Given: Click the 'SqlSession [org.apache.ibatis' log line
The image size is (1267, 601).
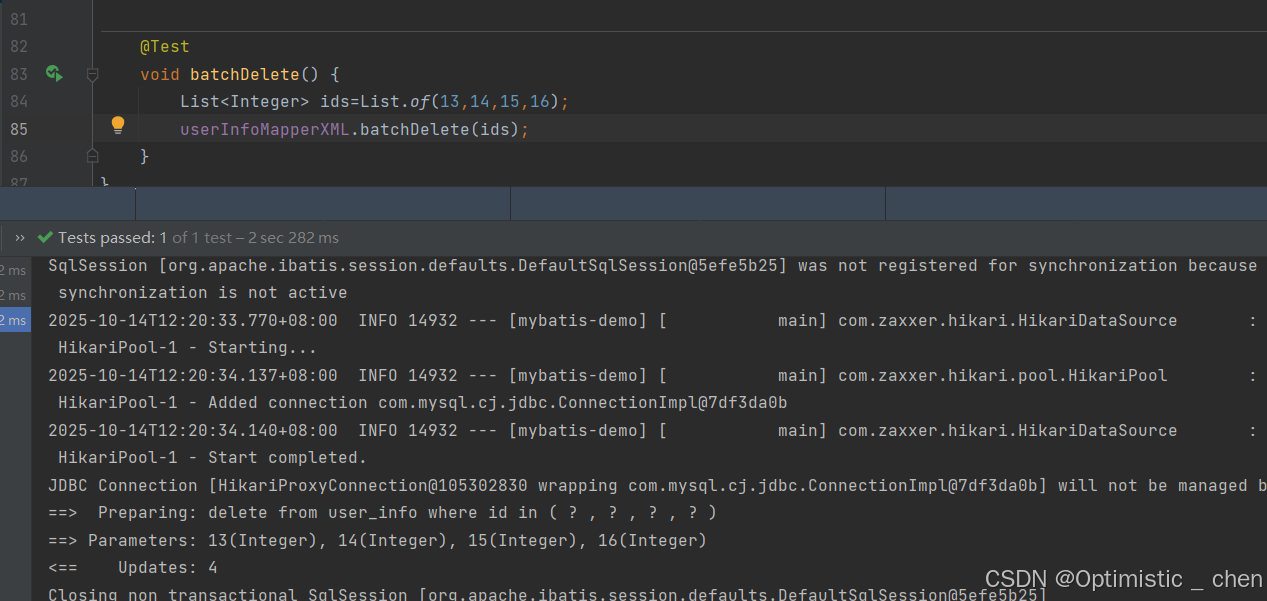Looking at the screenshot, I should [653, 266].
